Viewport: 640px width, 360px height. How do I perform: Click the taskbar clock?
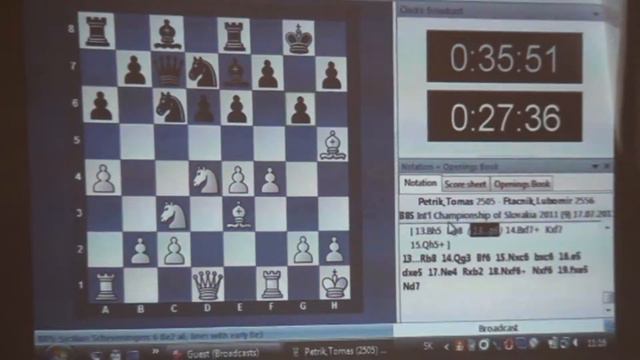pyautogui.click(x=596, y=344)
